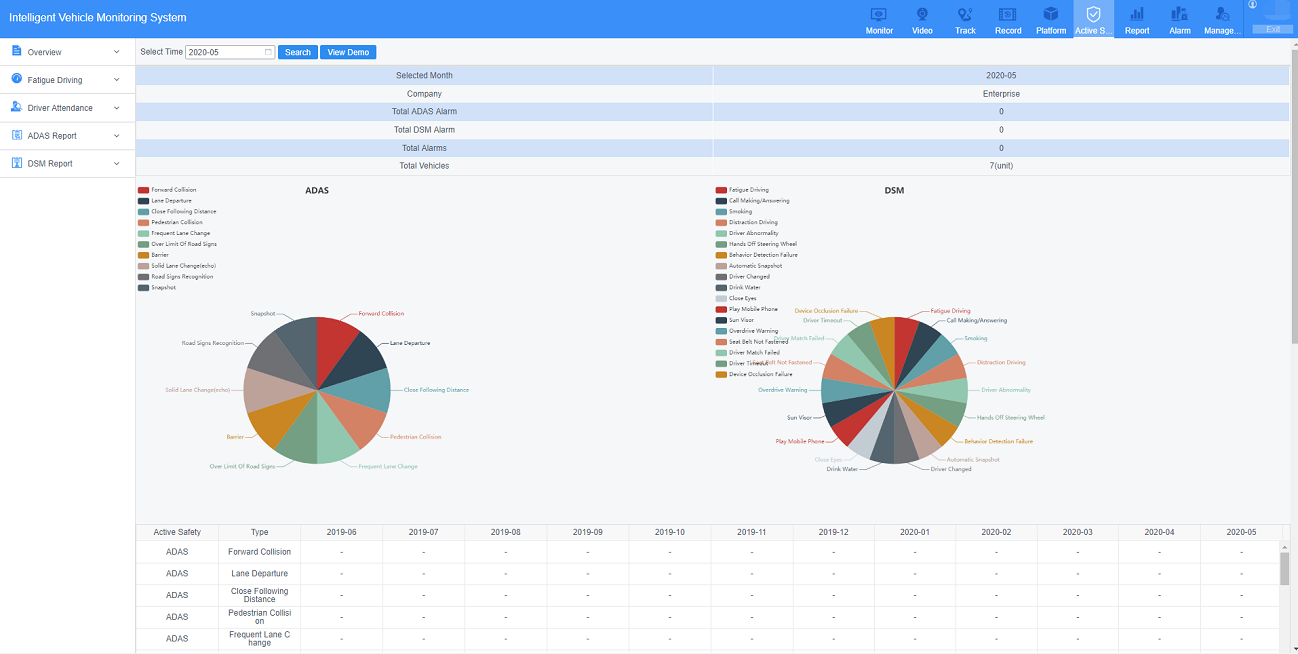The width and height of the screenshot is (1298, 654).
Task: Expand the Driver Attendance chevron
Action: (117, 108)
